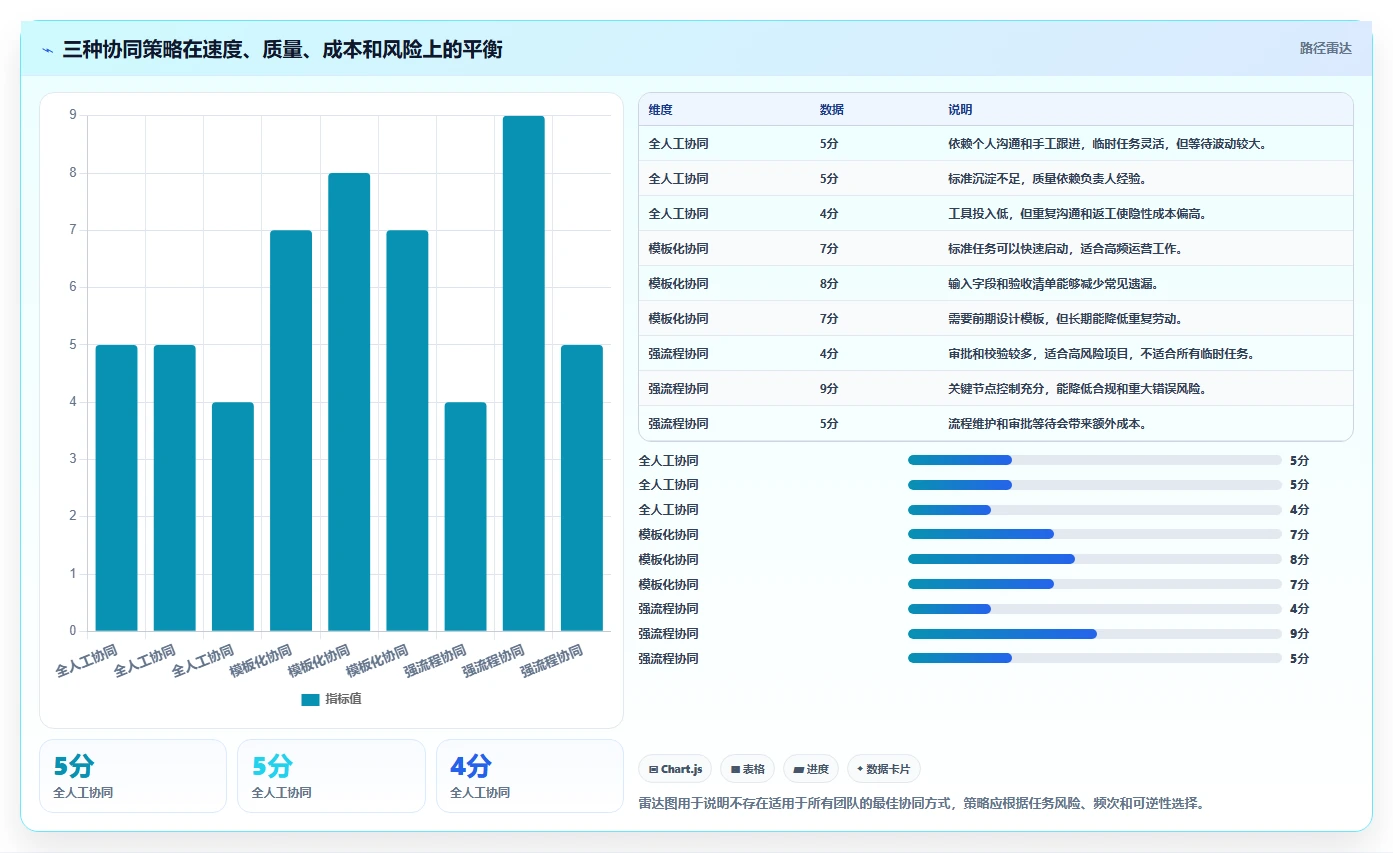
Task: Click the cell 标准沉淀不足，质量依赖负责人经验。
Action: tap(1047, 179)
